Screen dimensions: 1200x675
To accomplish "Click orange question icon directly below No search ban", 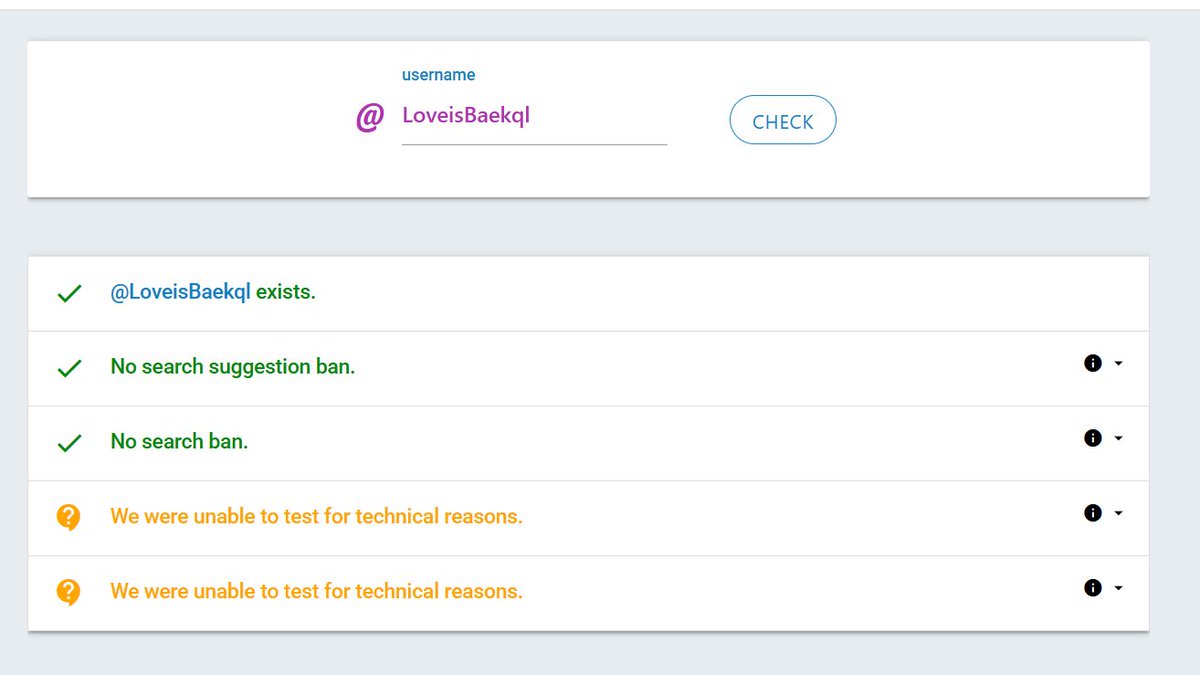I will pos(68,517).
